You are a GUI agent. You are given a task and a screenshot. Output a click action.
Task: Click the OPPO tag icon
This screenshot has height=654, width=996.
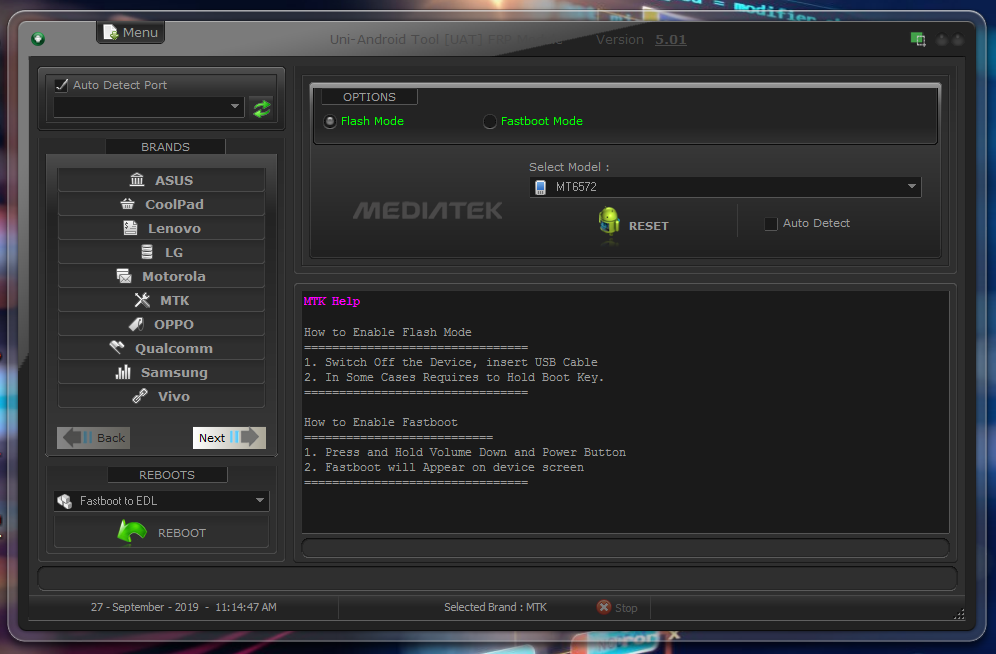[x=136, y=324]
